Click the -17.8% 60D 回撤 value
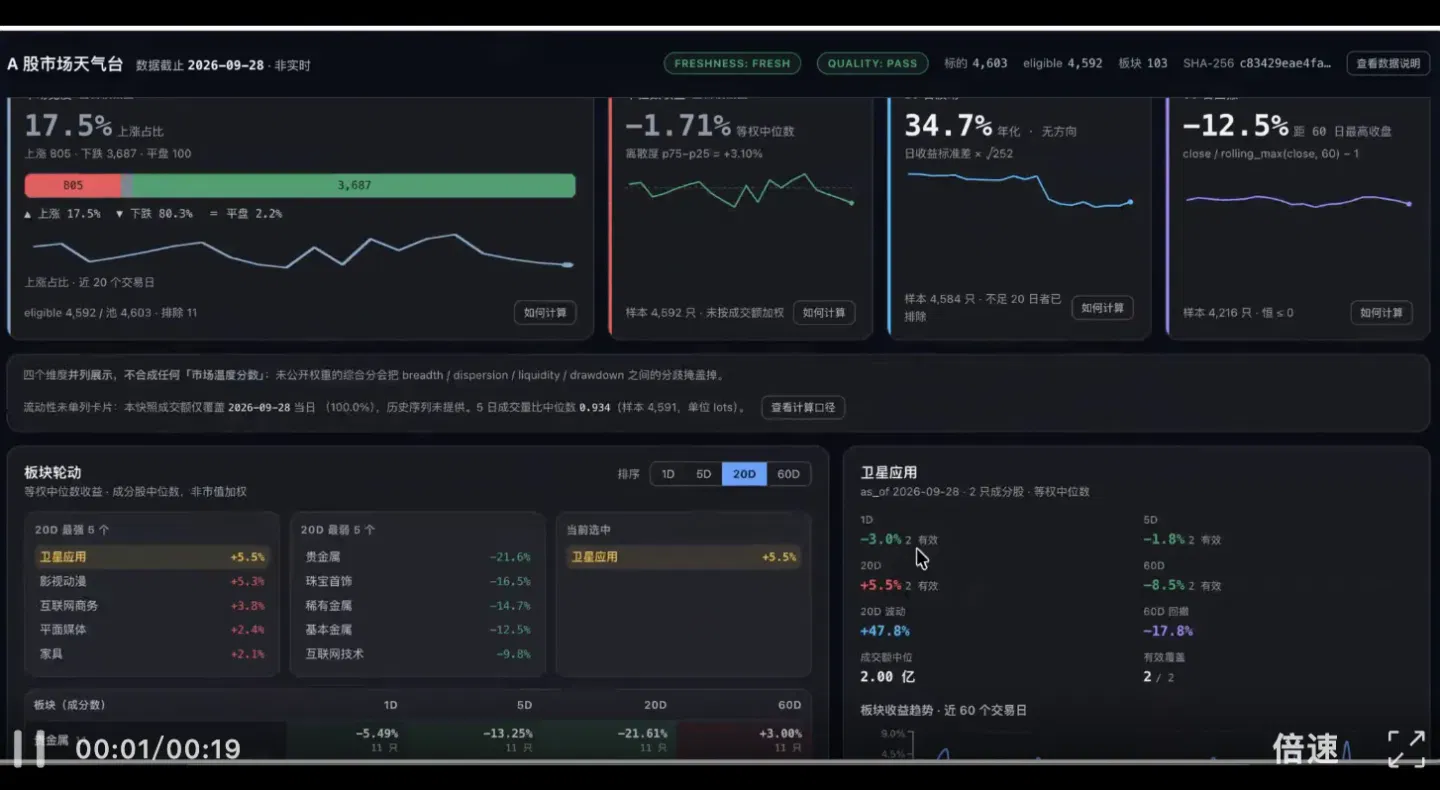The height and width of the screenshot is (790, 1440). tap(1168, 631)
